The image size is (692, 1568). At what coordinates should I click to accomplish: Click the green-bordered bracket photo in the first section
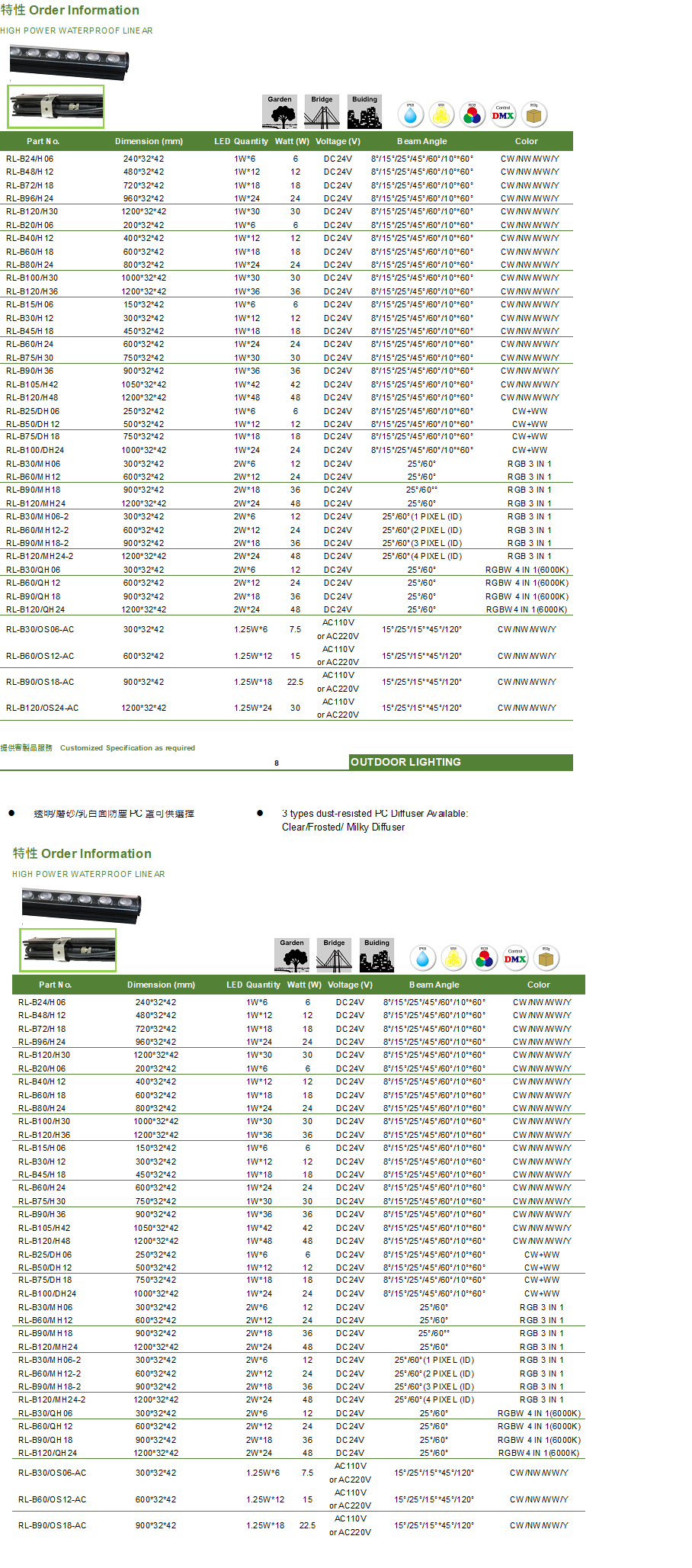click(56, 107)
